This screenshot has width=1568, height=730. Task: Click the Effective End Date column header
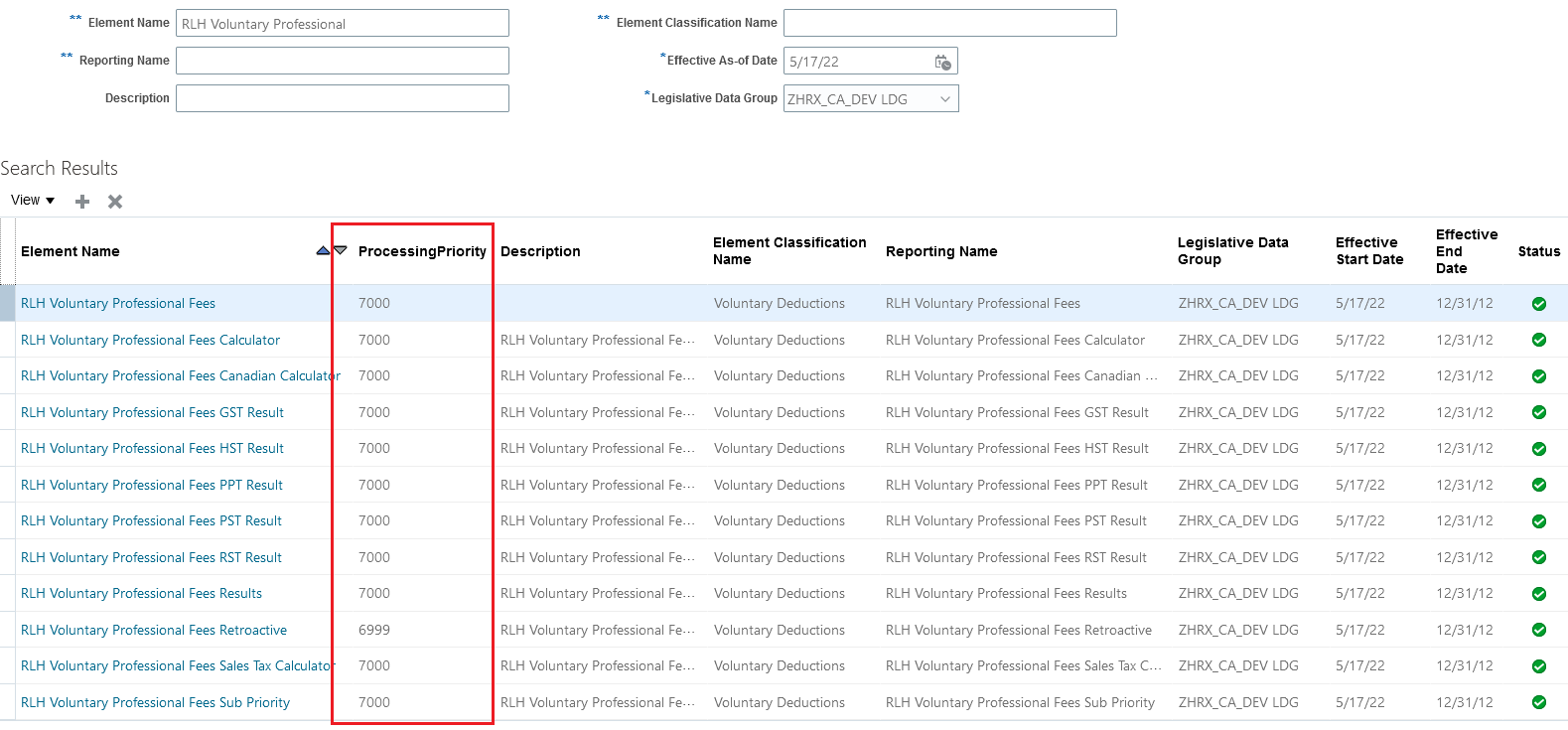point(1467,251)
